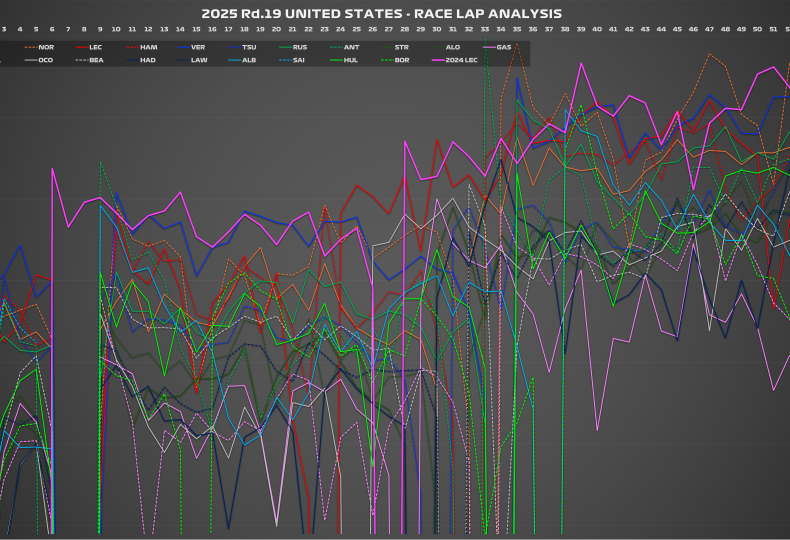
Task: Click the RUS legend entry
Action: (x=300, y=47)
